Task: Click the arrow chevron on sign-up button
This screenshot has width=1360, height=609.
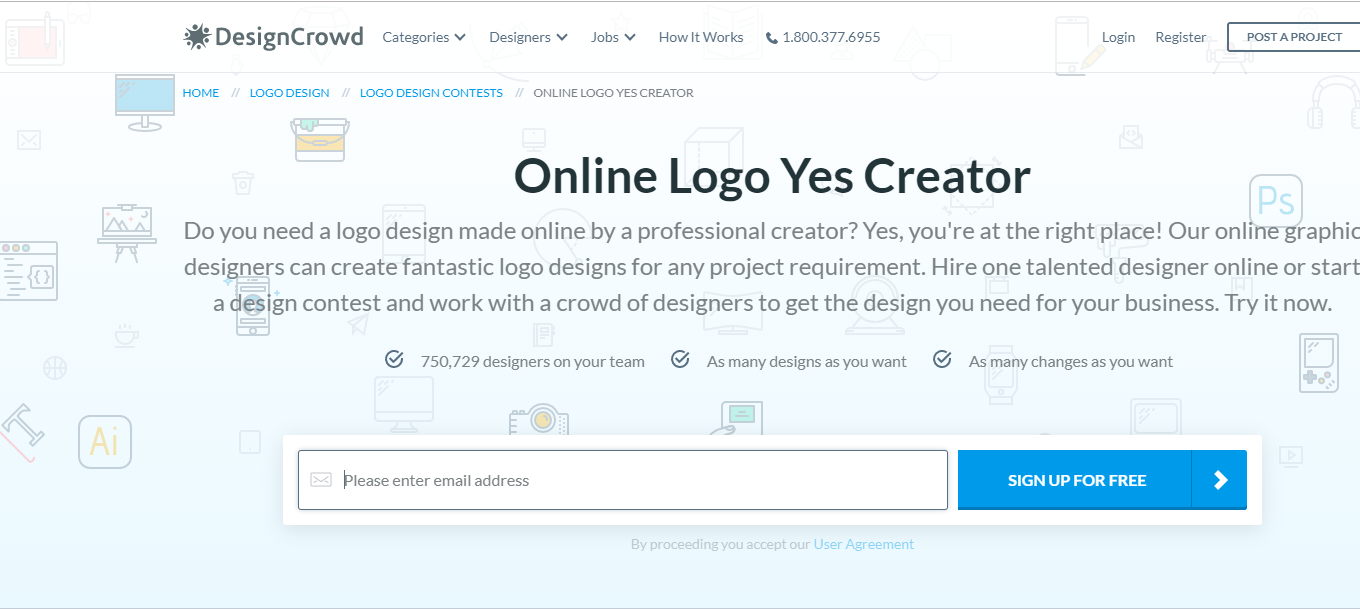Action: click(x=1220, y=480)
